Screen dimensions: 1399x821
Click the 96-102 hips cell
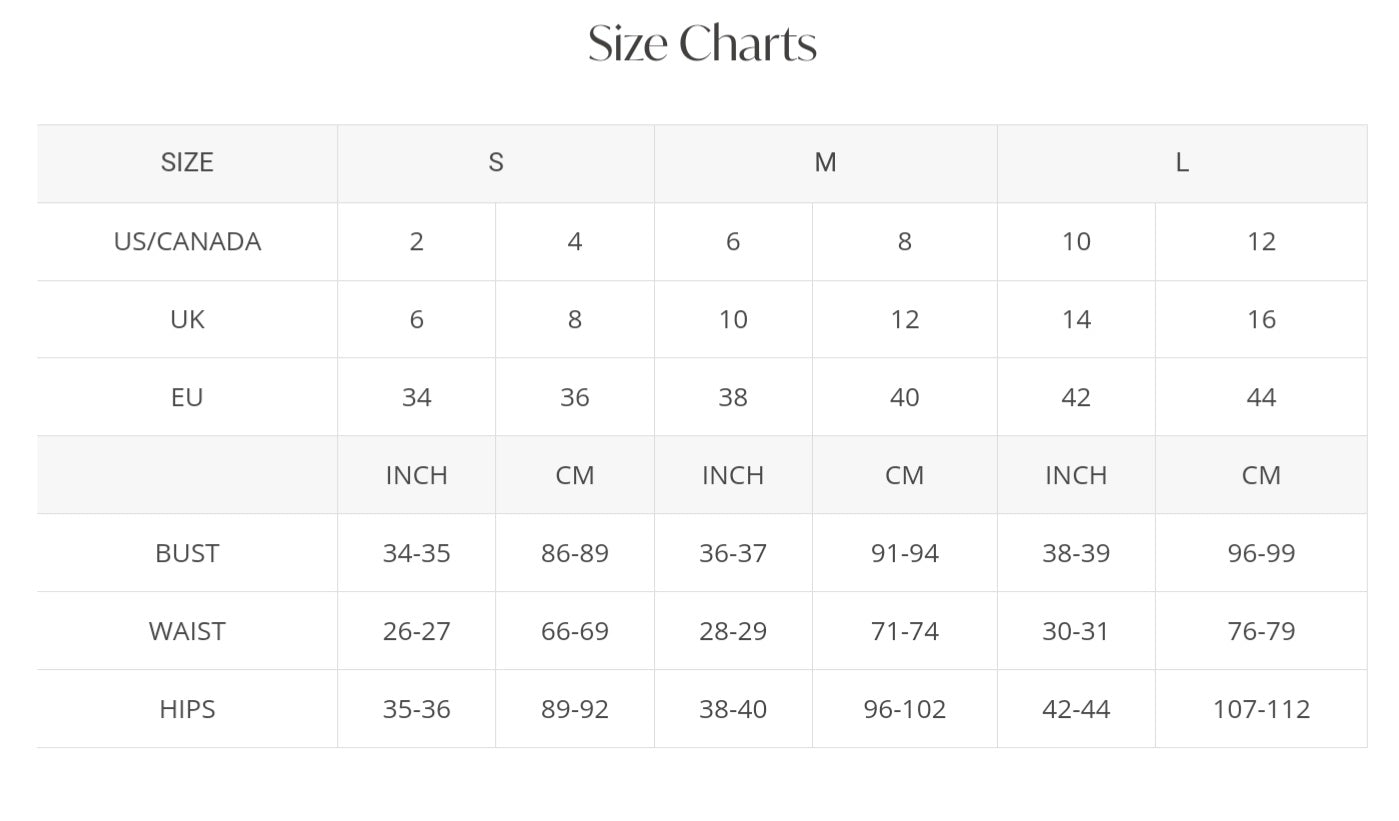904,709
